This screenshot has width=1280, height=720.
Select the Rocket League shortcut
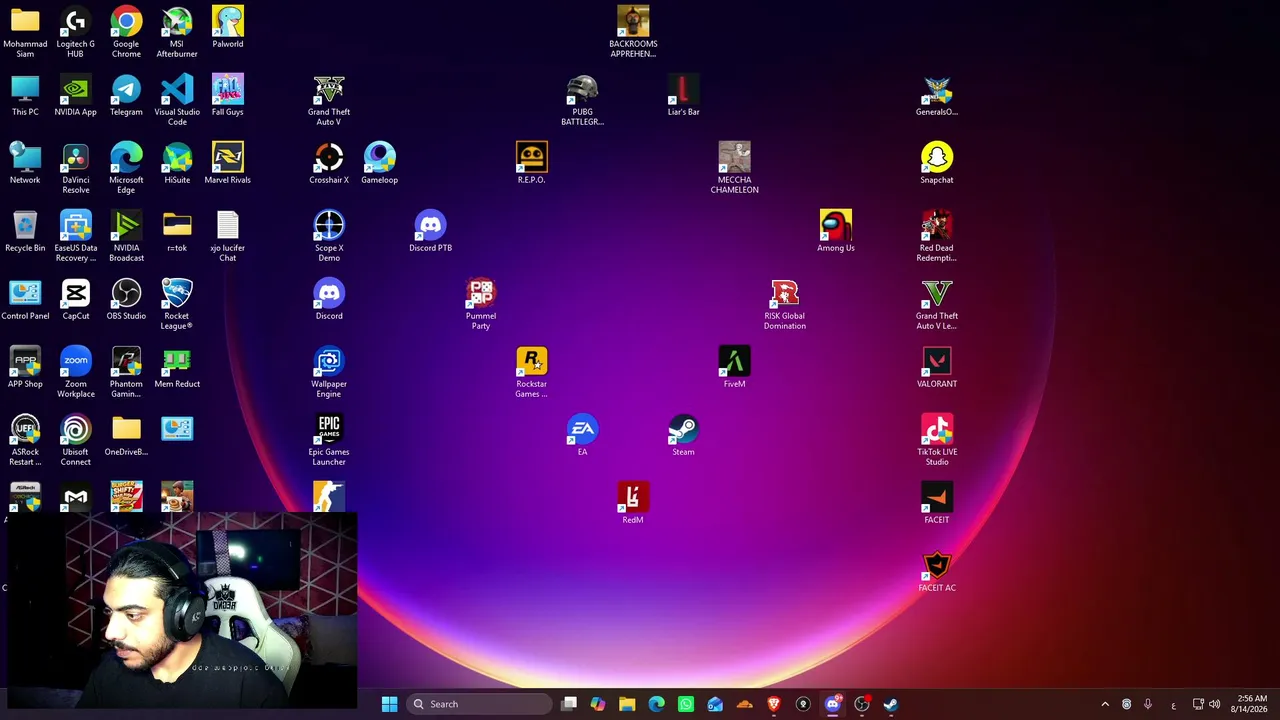click(177, 304)
